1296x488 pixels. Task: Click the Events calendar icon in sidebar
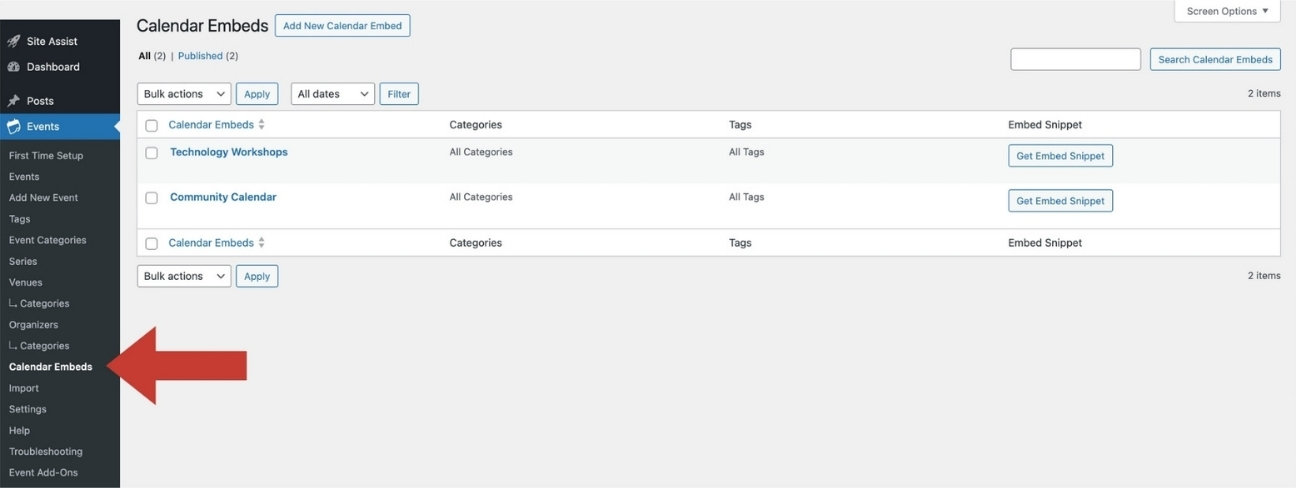14,127
